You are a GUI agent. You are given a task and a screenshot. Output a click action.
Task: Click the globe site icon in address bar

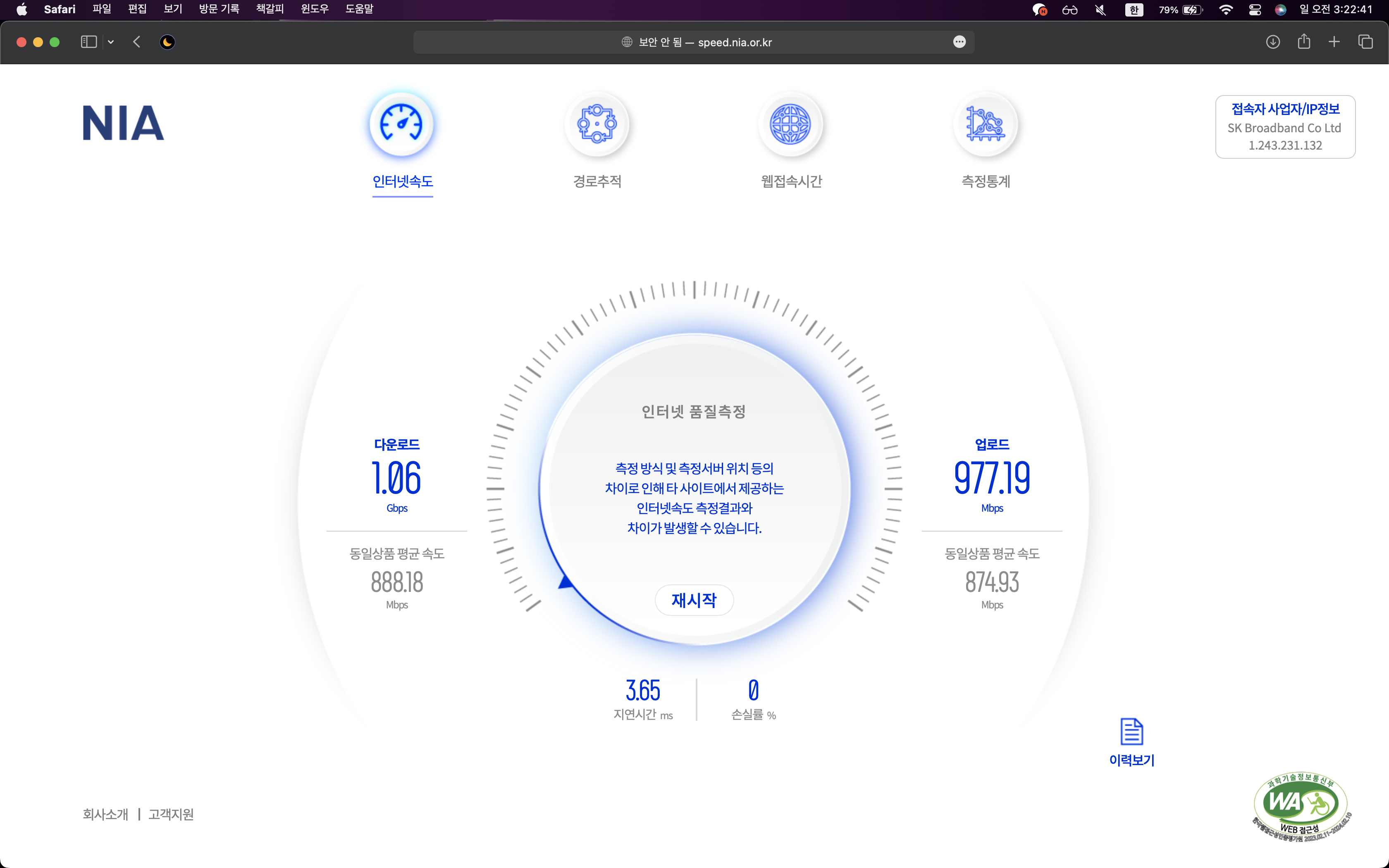coord(627,42)
